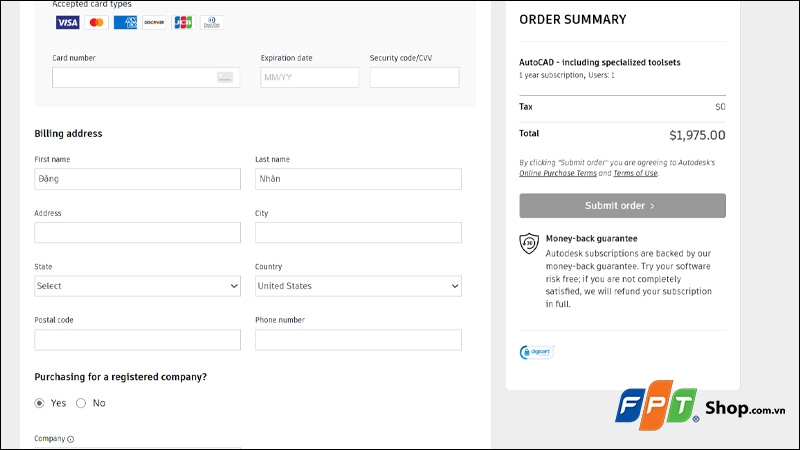Click the JCB card icon
Viewport: 800px width, 450px height.
point(182,22)
